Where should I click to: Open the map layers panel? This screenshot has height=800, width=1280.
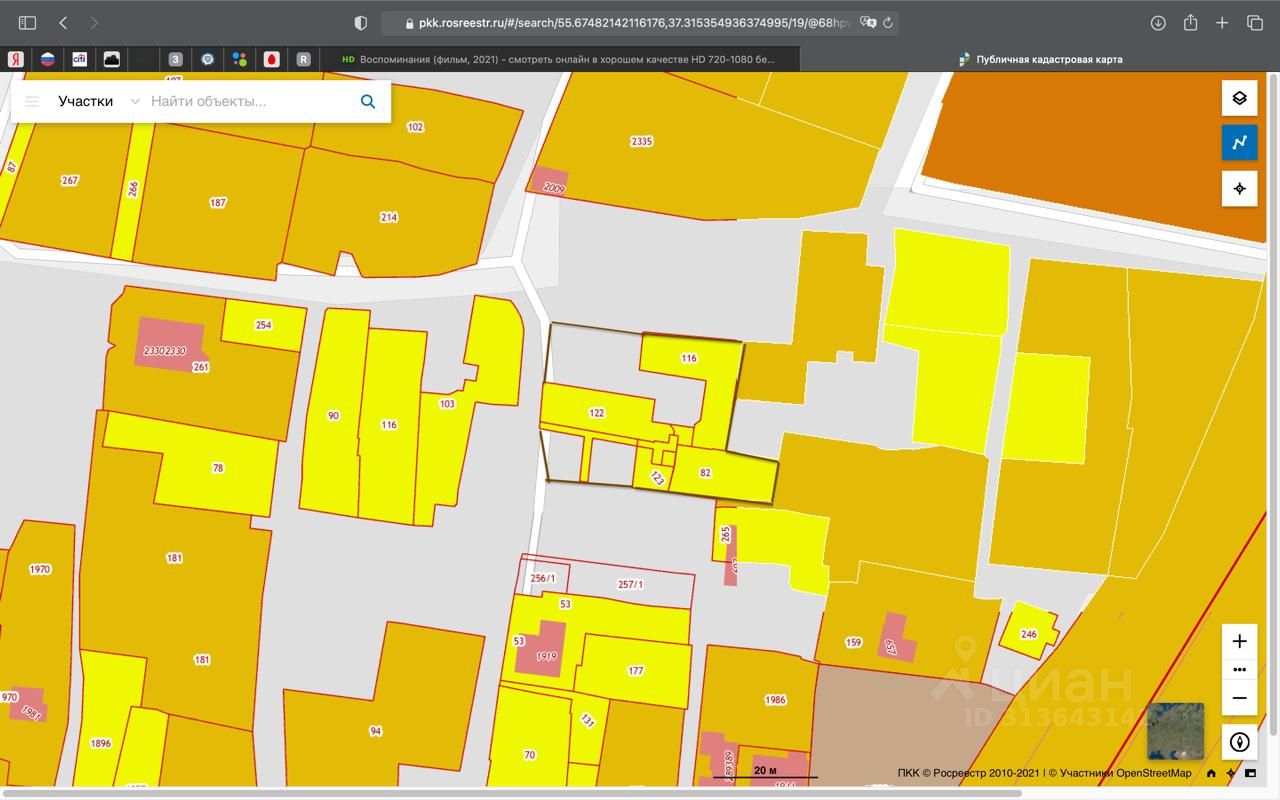click(x=1239, y=98)
